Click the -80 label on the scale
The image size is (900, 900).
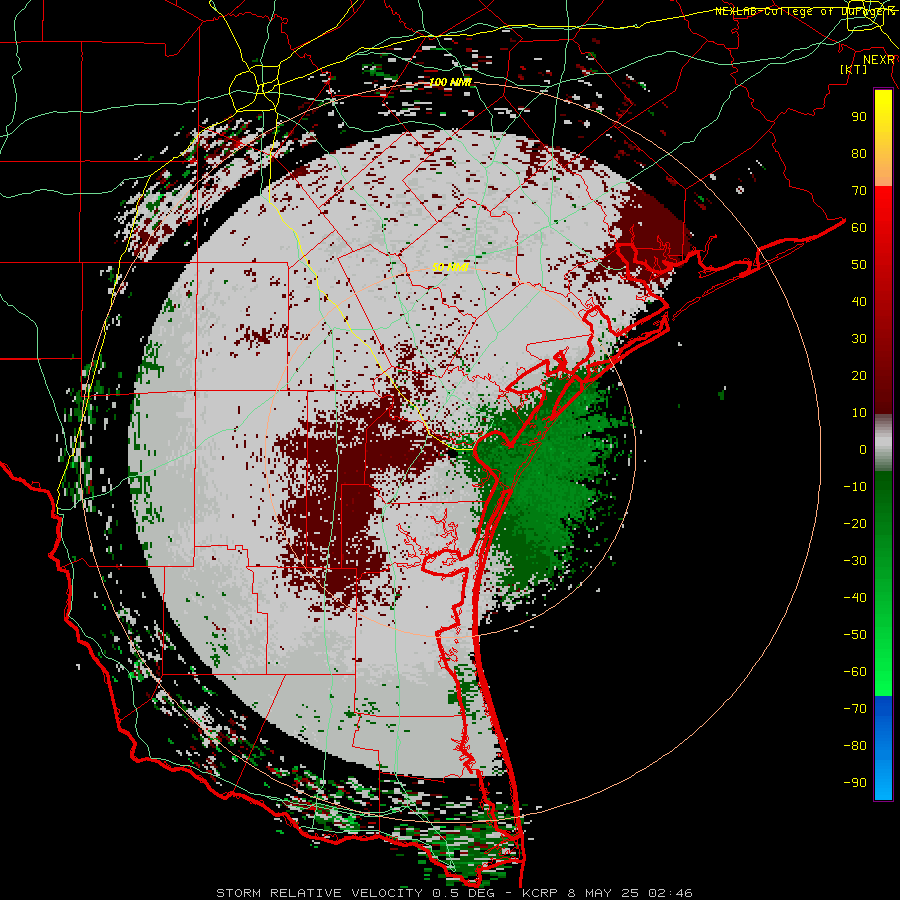(x=855, y=746)
